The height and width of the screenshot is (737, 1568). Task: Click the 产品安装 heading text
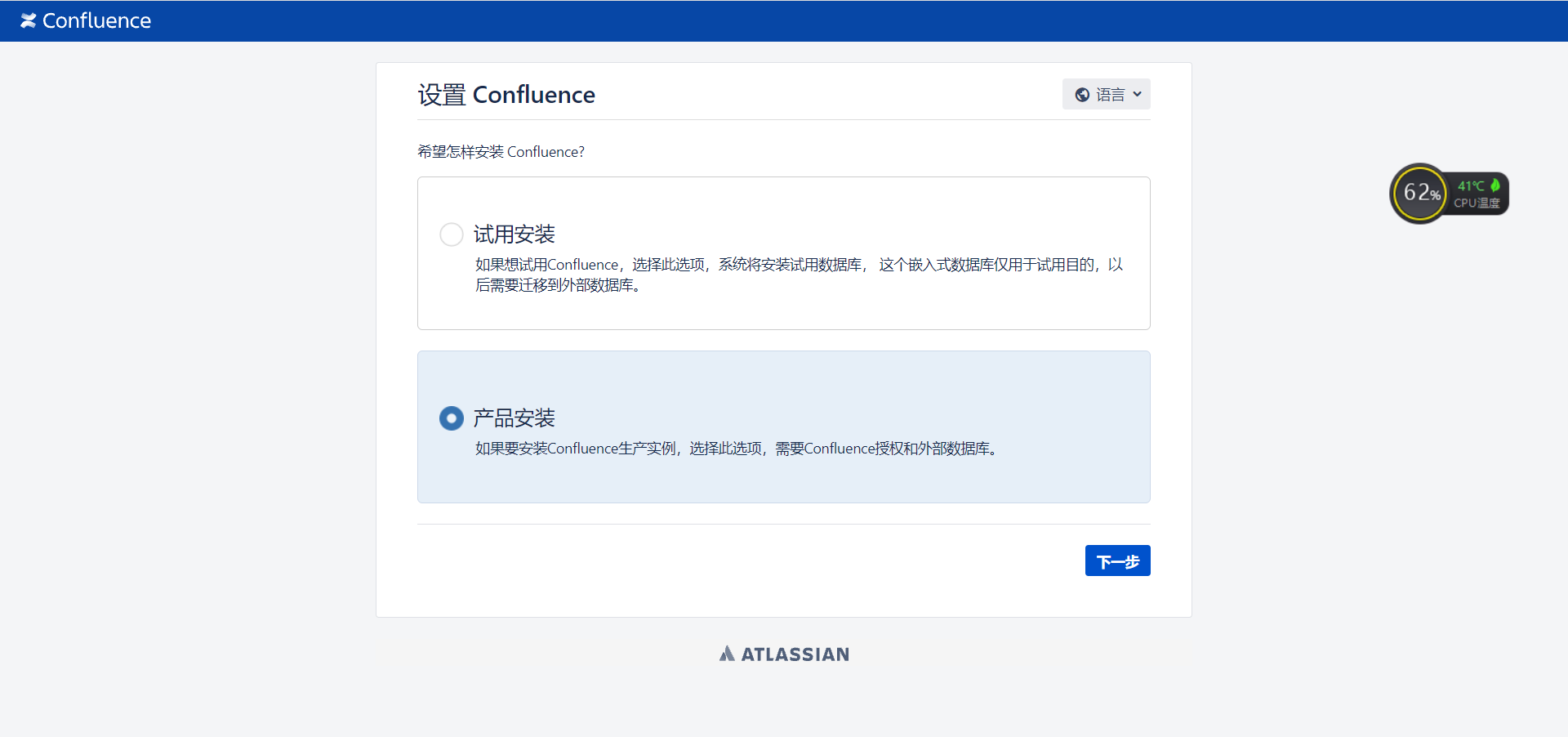coord(514,418)
